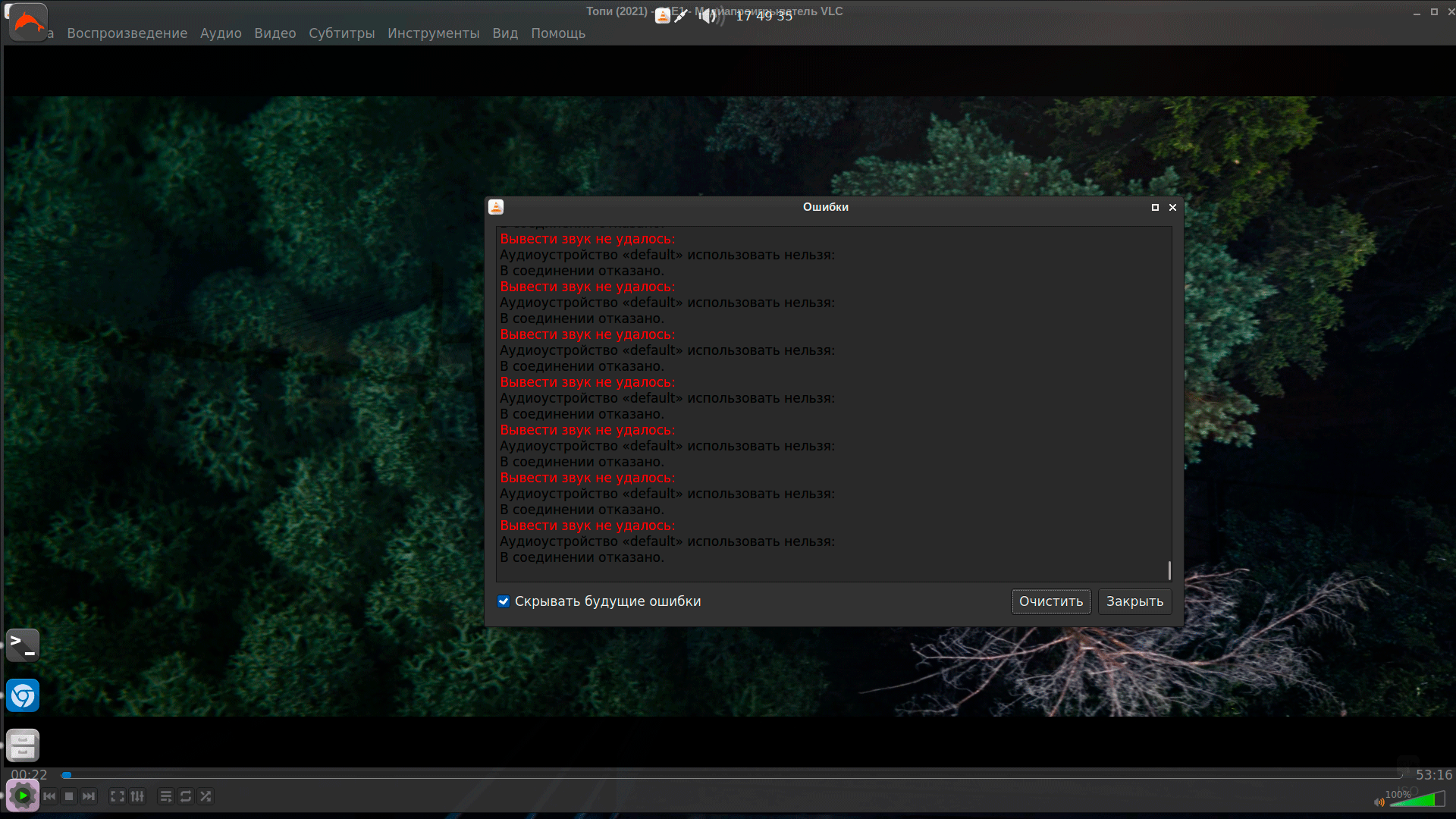Click the previous track button

49,796
